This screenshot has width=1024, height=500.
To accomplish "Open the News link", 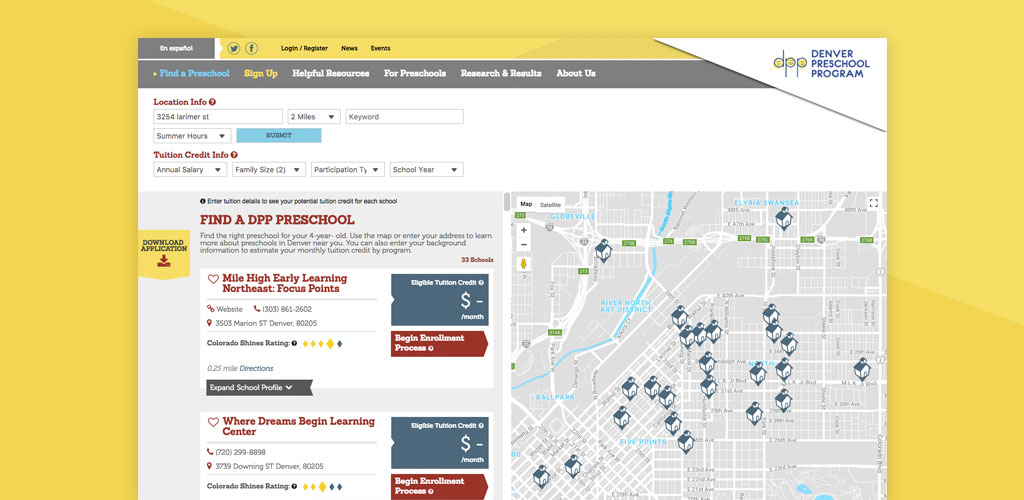I will tap(349, 48).
